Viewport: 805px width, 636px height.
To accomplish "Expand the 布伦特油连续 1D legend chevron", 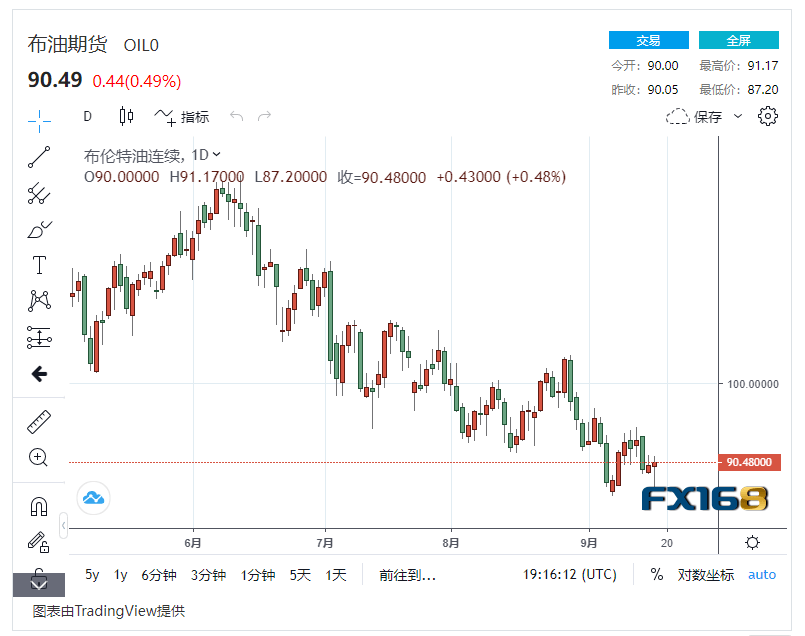I will [216, 154].
